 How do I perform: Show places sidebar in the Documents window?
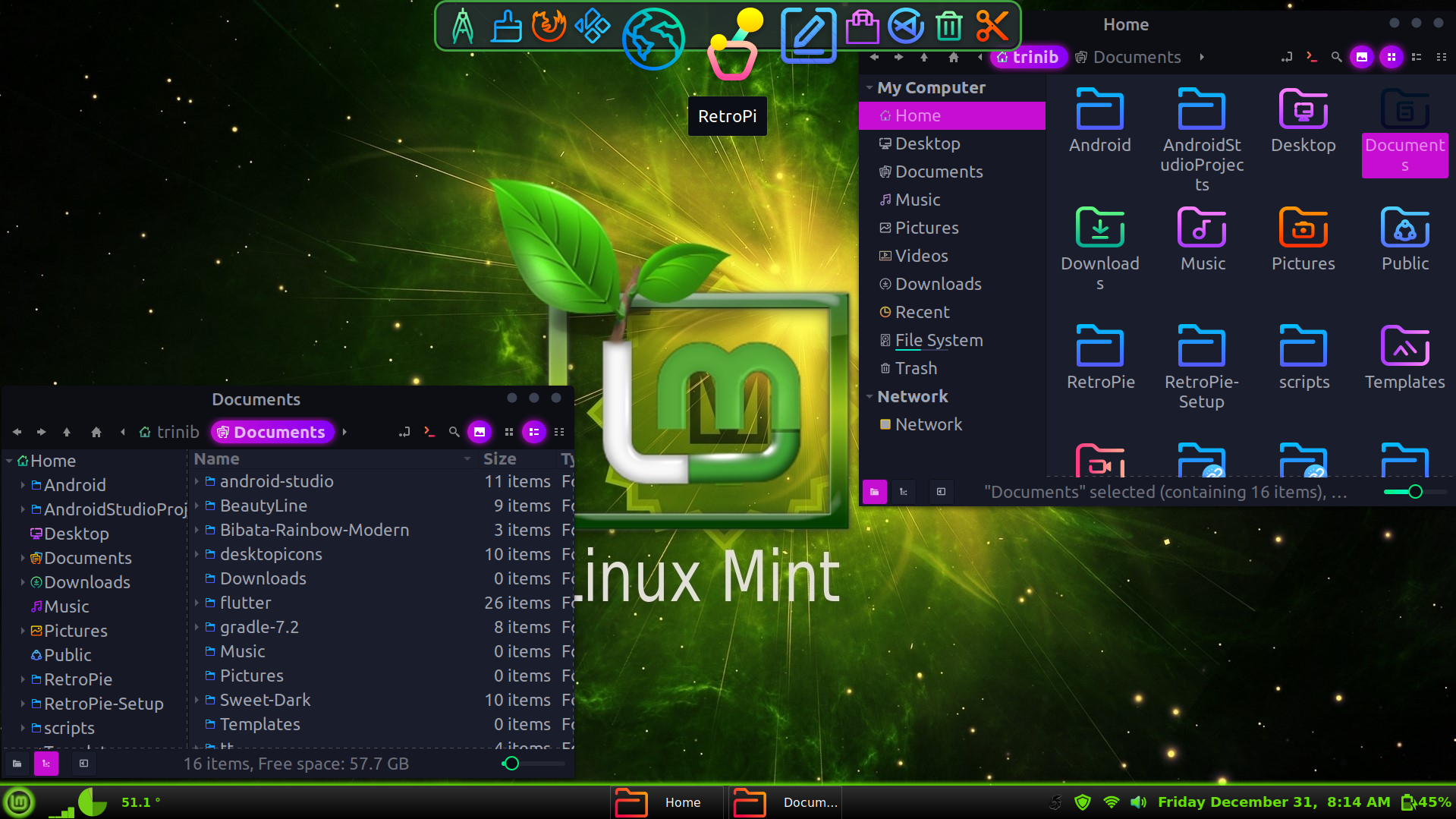pyautogui.click(x=17, y=764)
